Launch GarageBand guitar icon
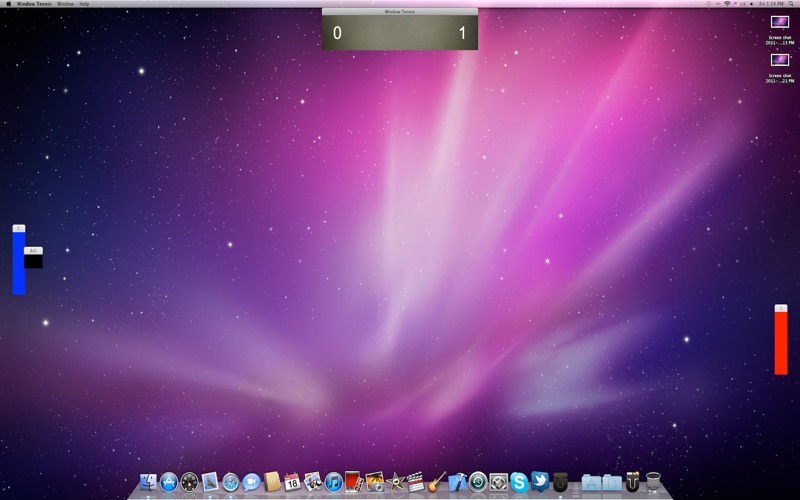The height and width of the screenshot is (500, 800). point(437,482)
